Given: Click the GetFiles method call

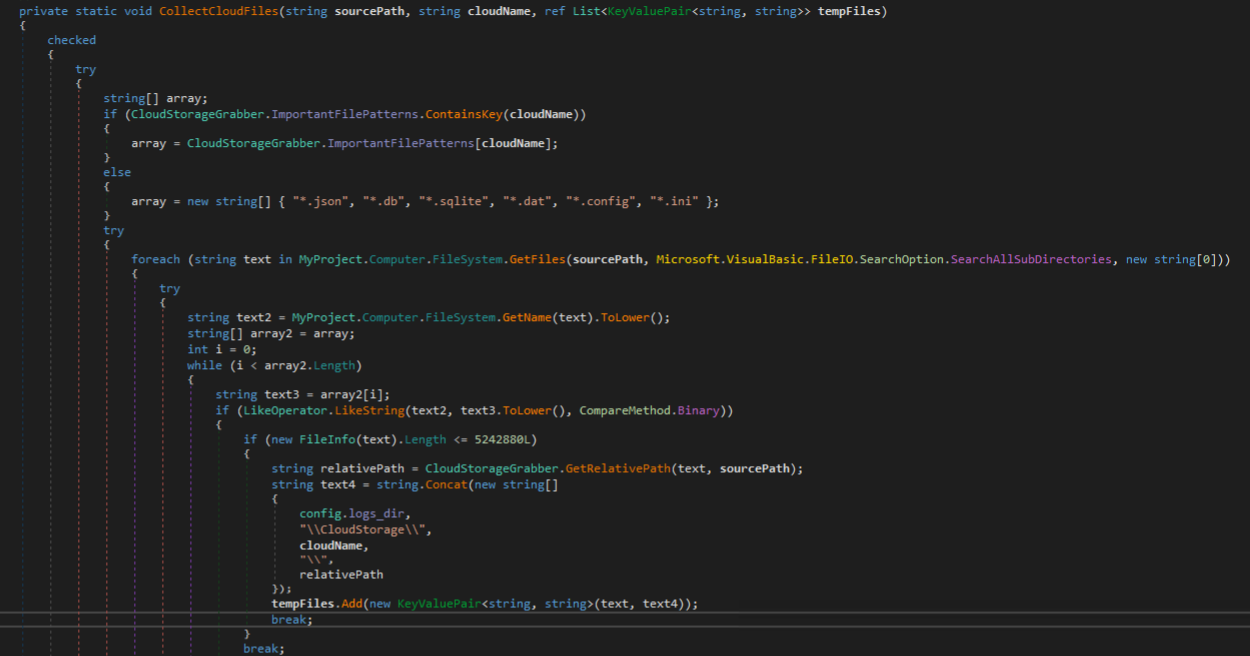Looking at the screenshot, I should [539, 259].
